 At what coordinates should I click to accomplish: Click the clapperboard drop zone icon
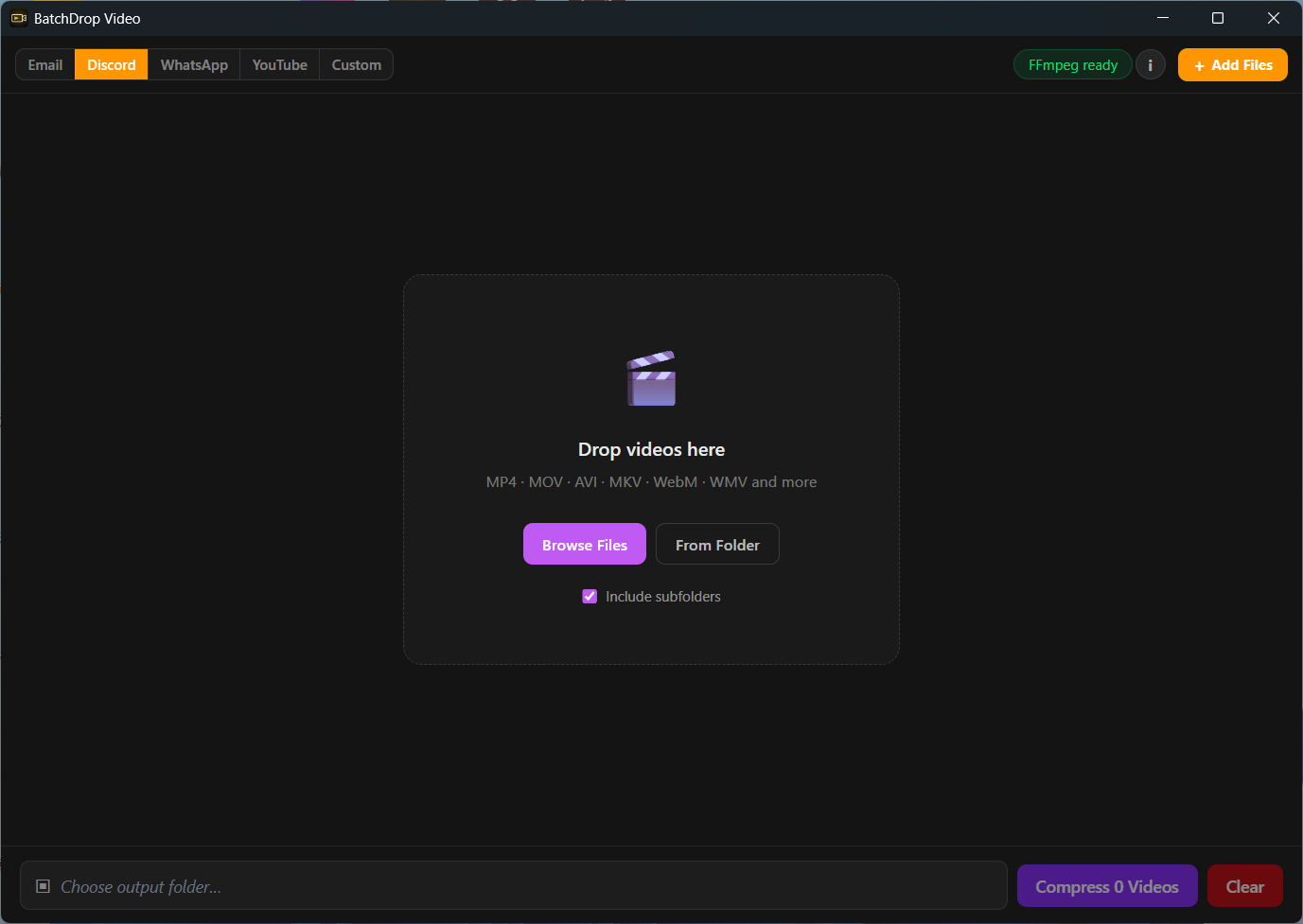(651, 378)
